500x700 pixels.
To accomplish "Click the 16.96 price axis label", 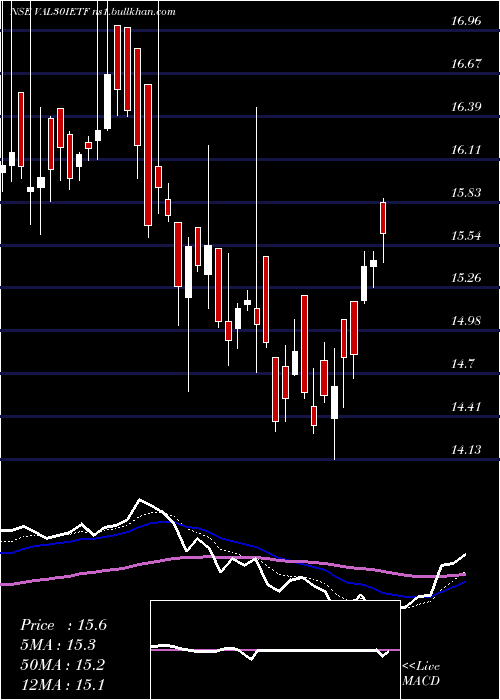I will click(x=466, y=21).
